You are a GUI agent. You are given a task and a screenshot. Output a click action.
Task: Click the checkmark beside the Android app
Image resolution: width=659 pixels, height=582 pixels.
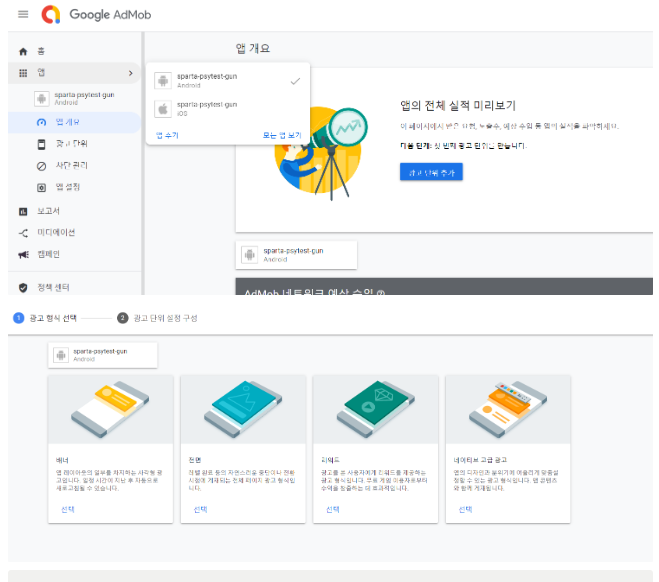tap(295, 81)
